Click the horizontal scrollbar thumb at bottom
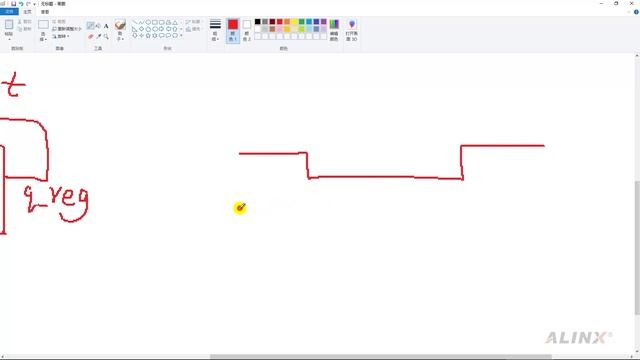Screen dimensions: 640x360 [x=380, y=357]
